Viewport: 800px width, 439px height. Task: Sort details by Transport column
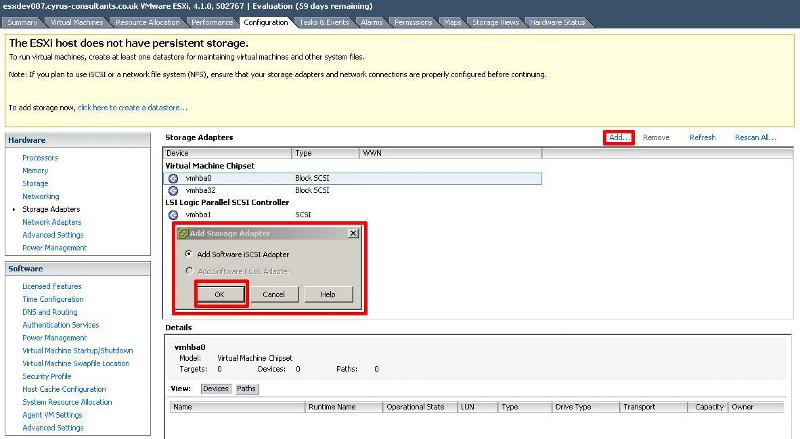(653, 407)
